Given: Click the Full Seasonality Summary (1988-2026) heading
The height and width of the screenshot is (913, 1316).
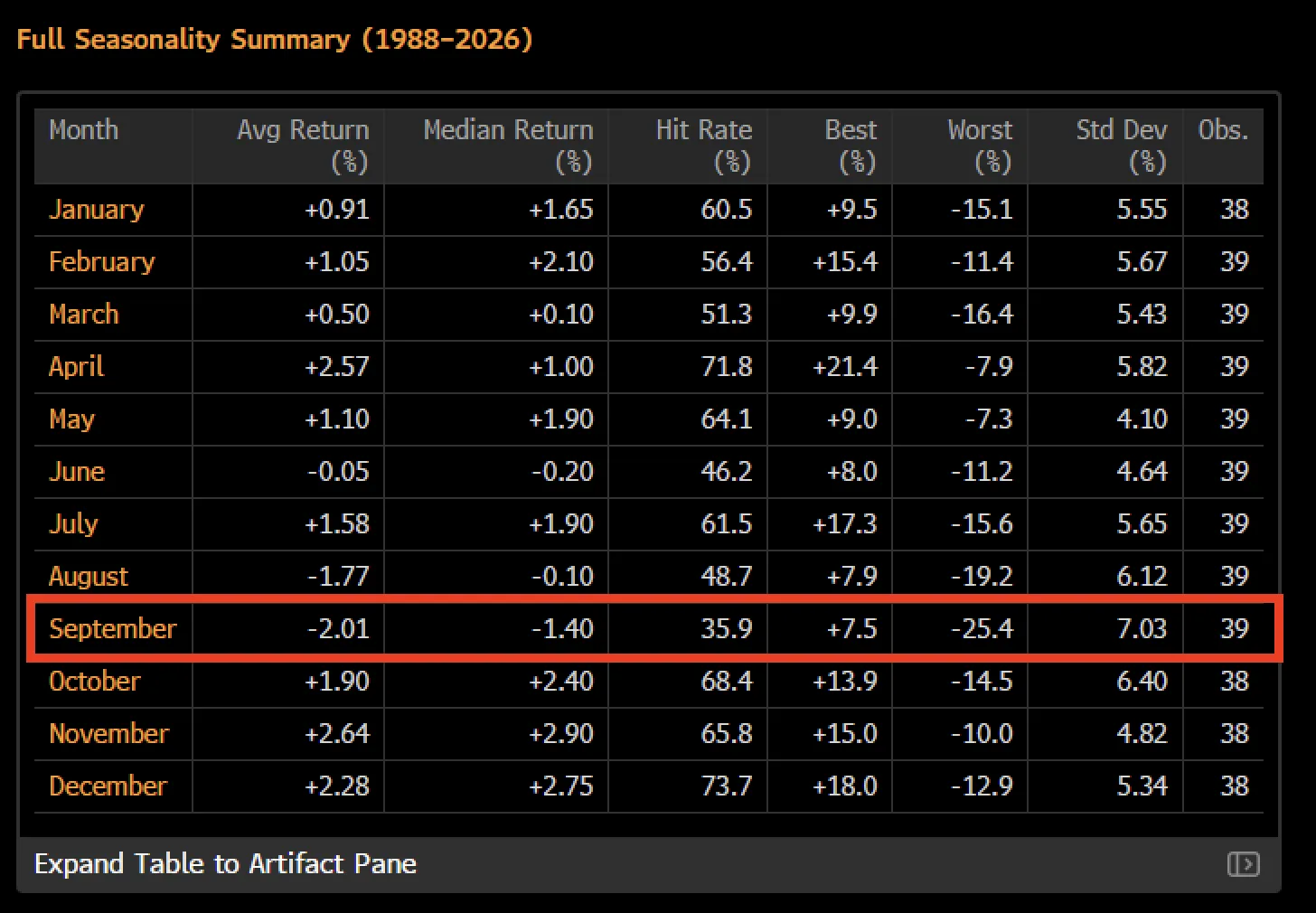Looking at the screenshot, I should pos(275,40).
